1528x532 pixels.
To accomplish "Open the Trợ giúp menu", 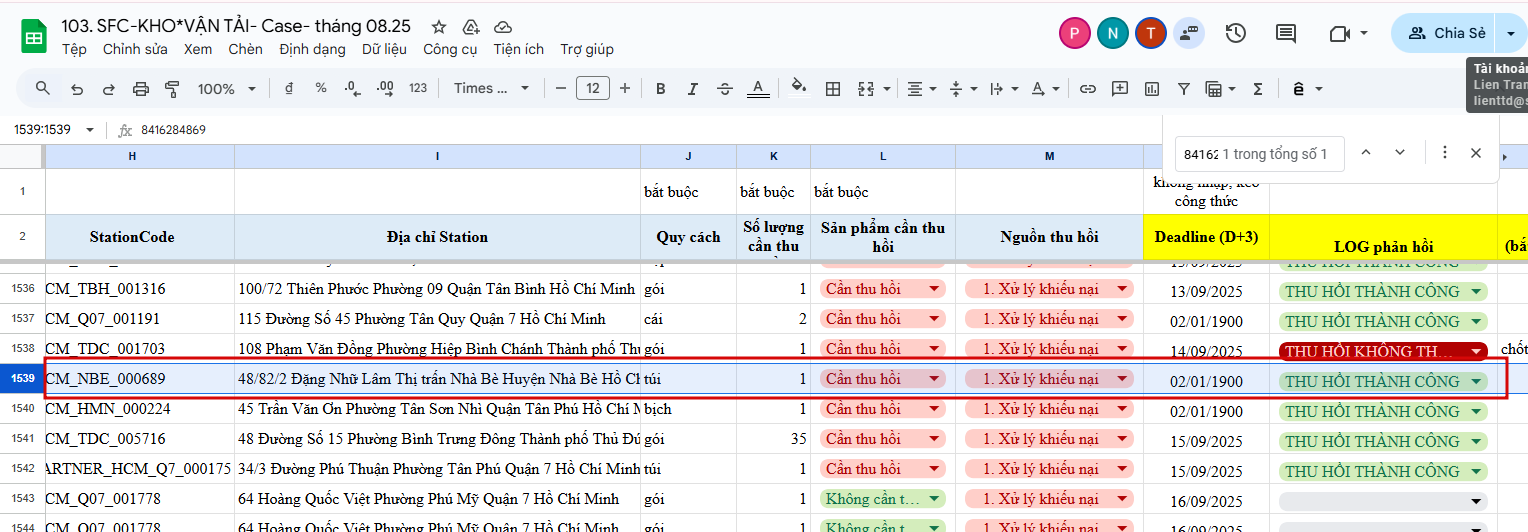I will point(587,49).
